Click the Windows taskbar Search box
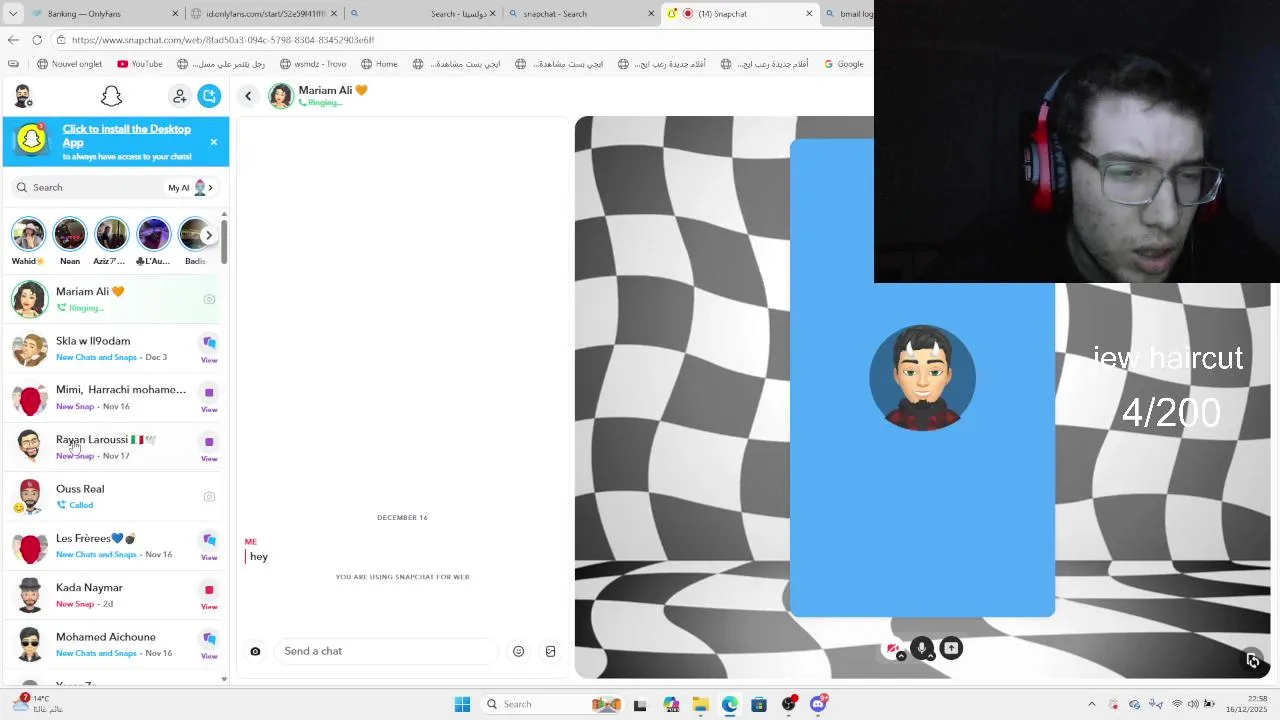Screen dimensions: 1280x720 pyautogui.click(x=552, y=704)
